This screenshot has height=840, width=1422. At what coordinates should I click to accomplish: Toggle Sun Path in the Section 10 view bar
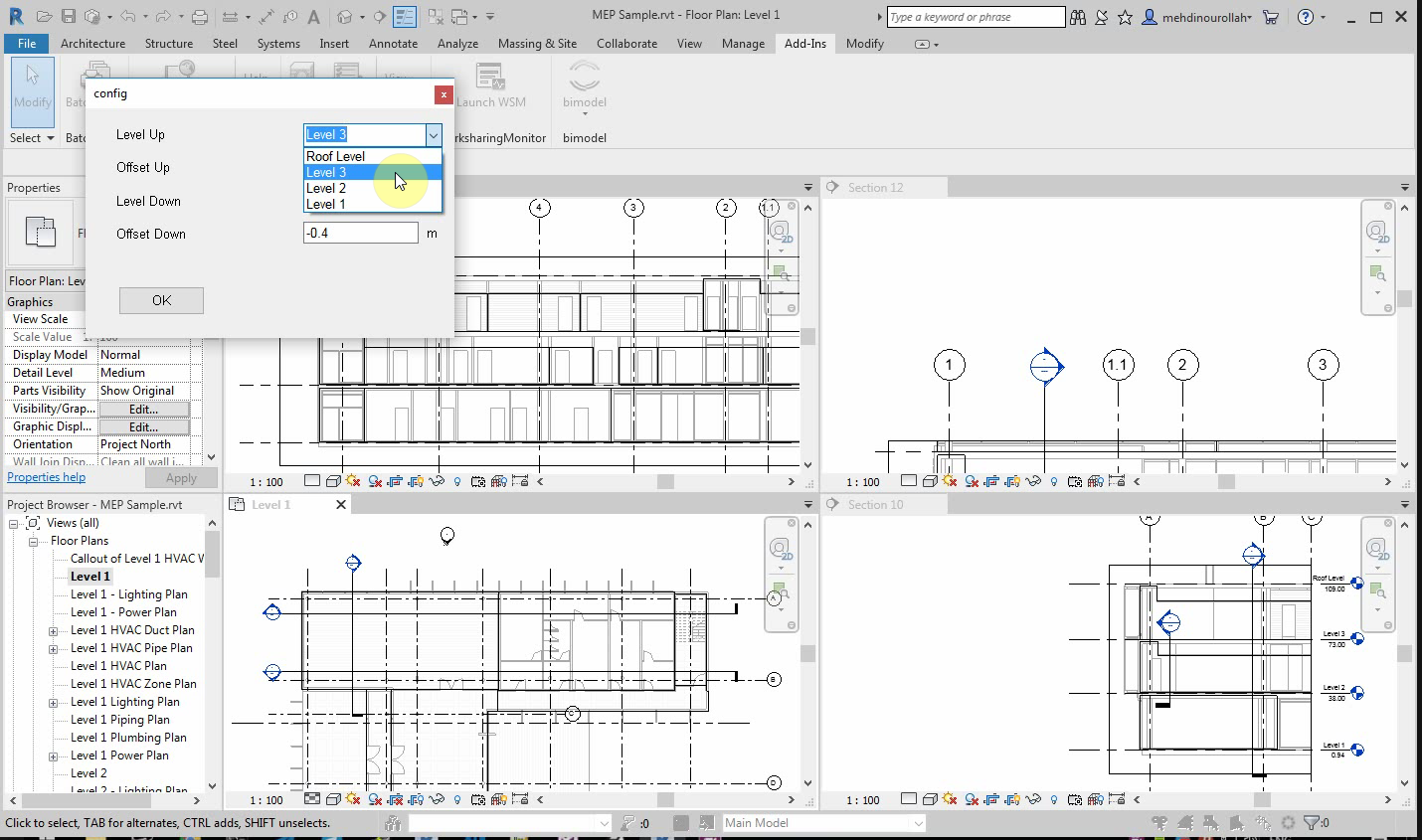[951, 799]
